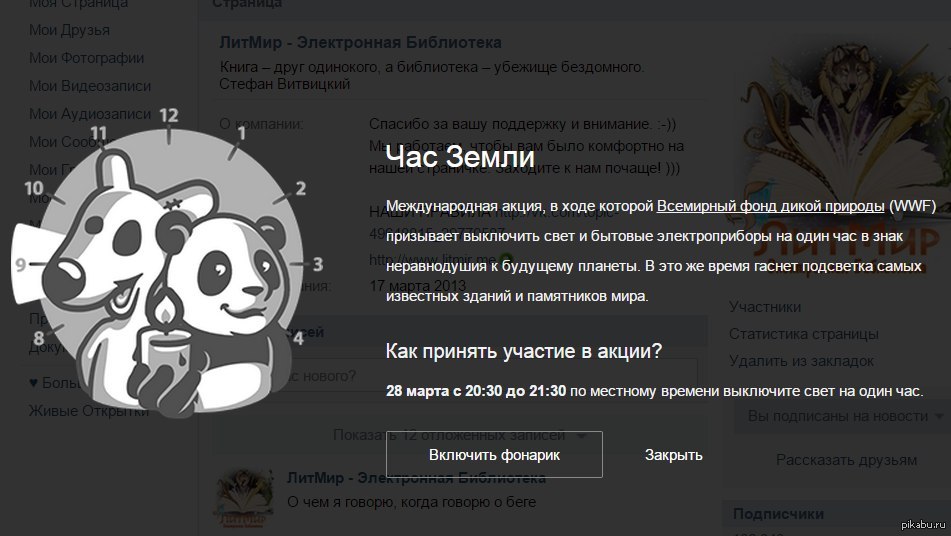Open "Статистика страницы"

(x=803, y=334)
